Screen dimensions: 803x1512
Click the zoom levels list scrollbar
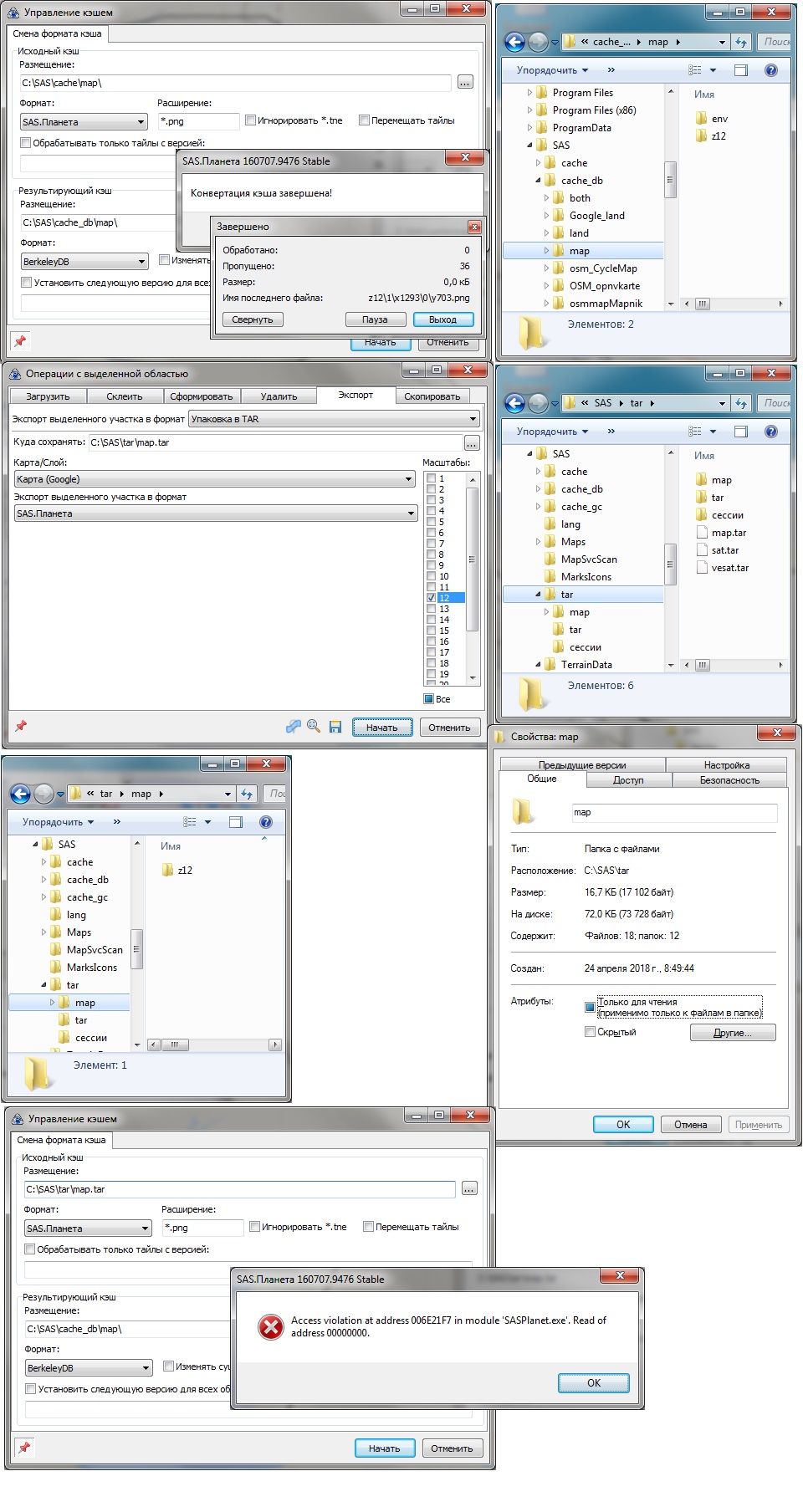pyautogui.click(x=472, y=560)
